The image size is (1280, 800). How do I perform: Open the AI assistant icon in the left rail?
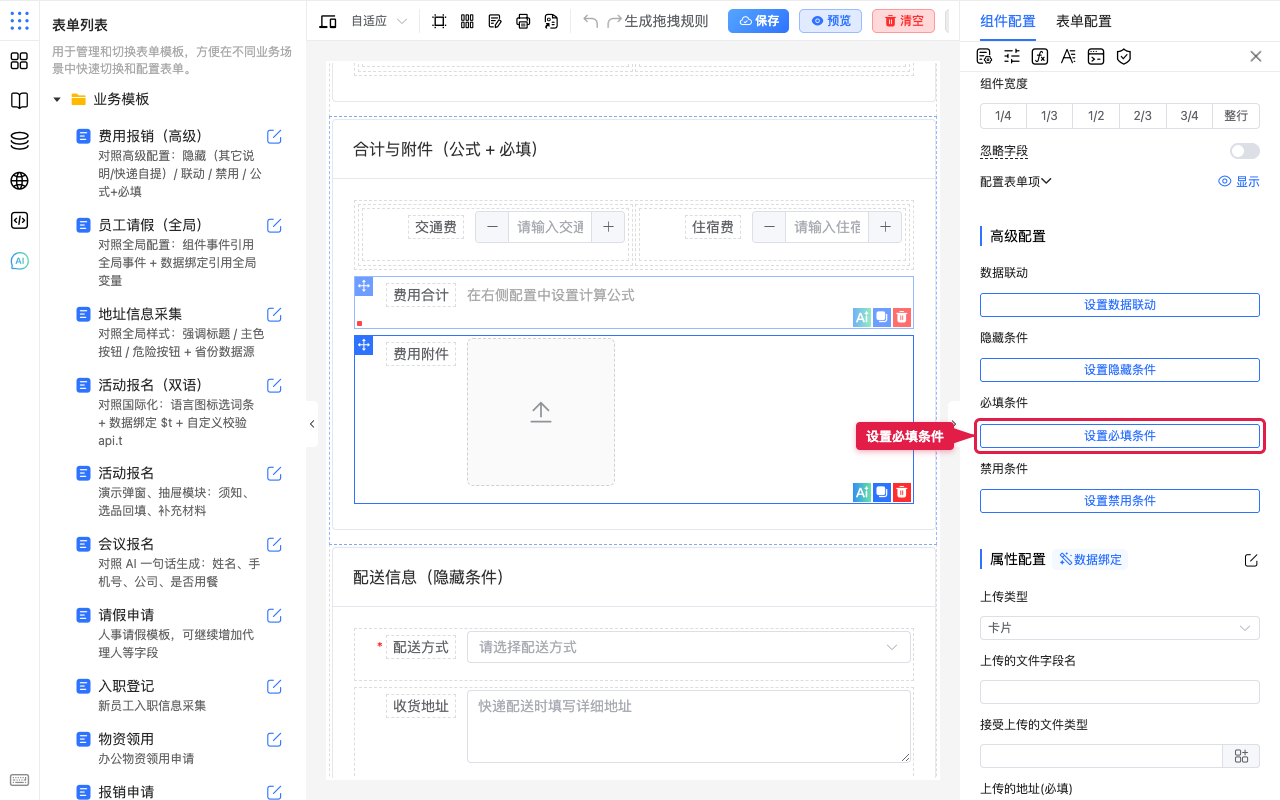point(19,261)
